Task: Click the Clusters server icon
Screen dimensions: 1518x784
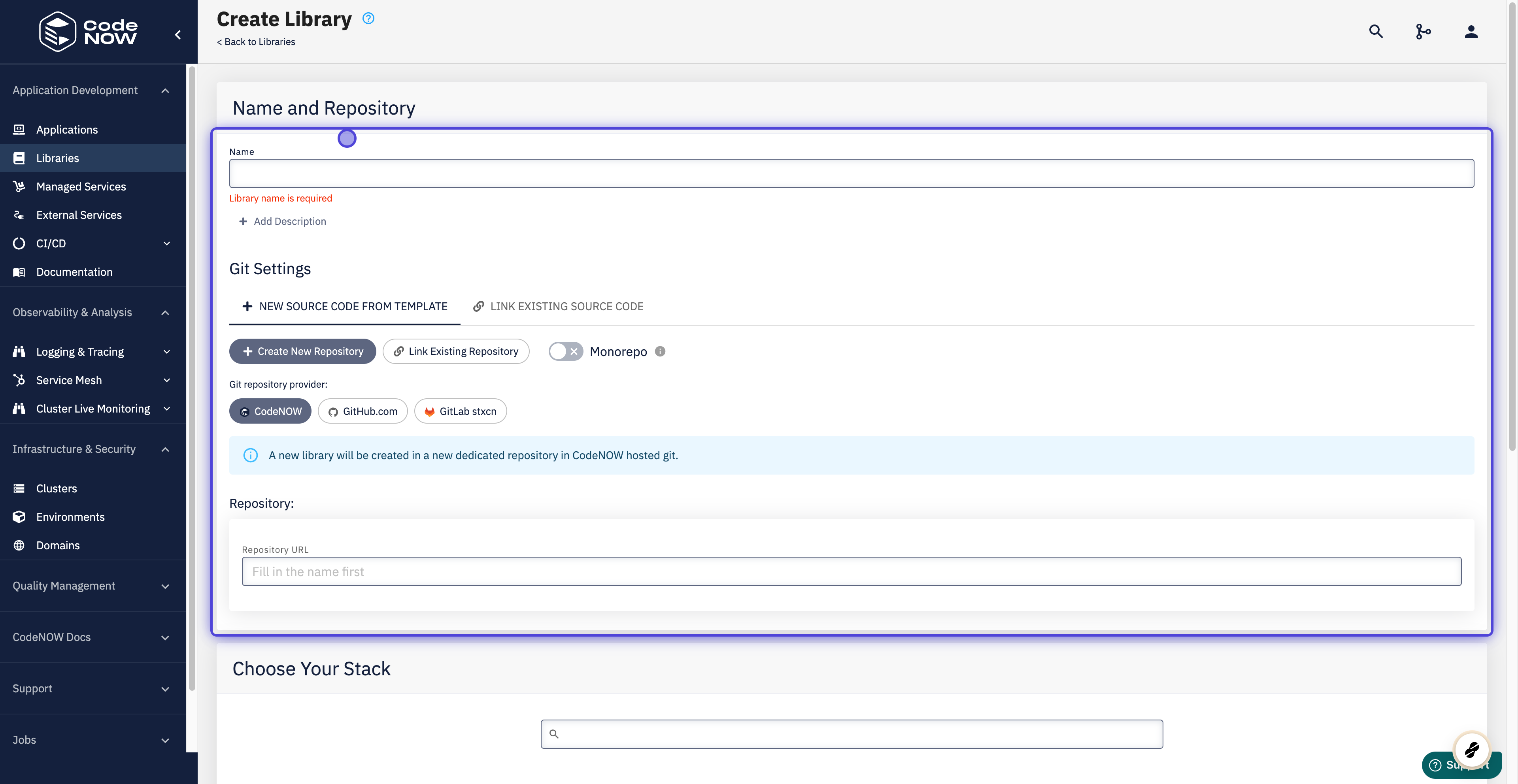Action: click(x=19, y=488)
